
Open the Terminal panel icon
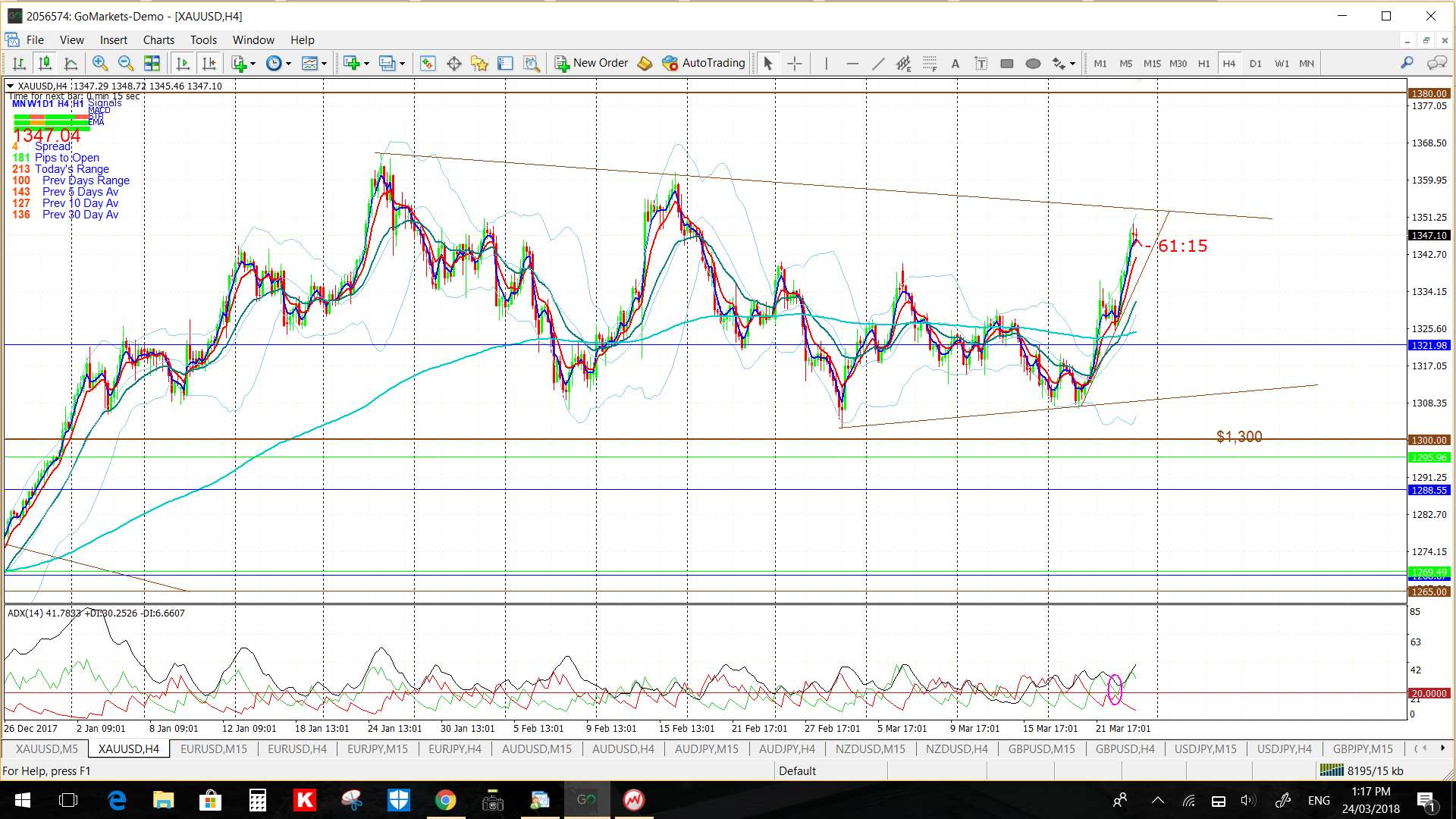505,64
